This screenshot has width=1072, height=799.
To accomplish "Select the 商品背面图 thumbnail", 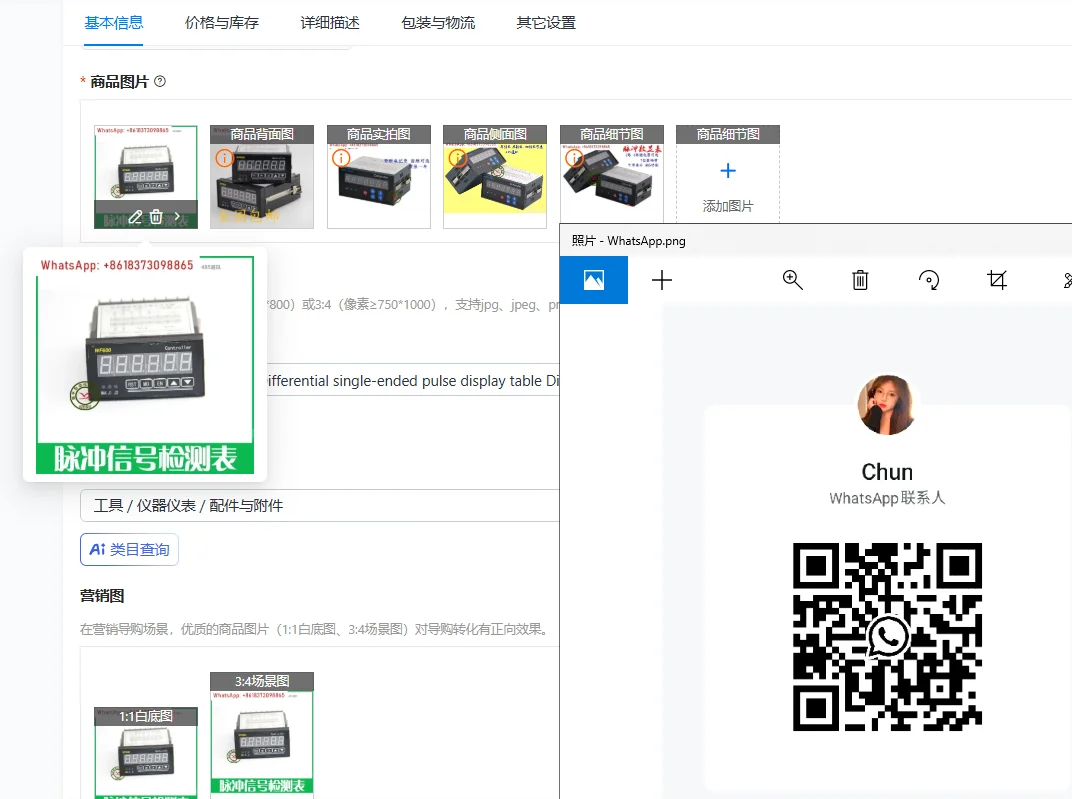I will click(x=262, y=176).
